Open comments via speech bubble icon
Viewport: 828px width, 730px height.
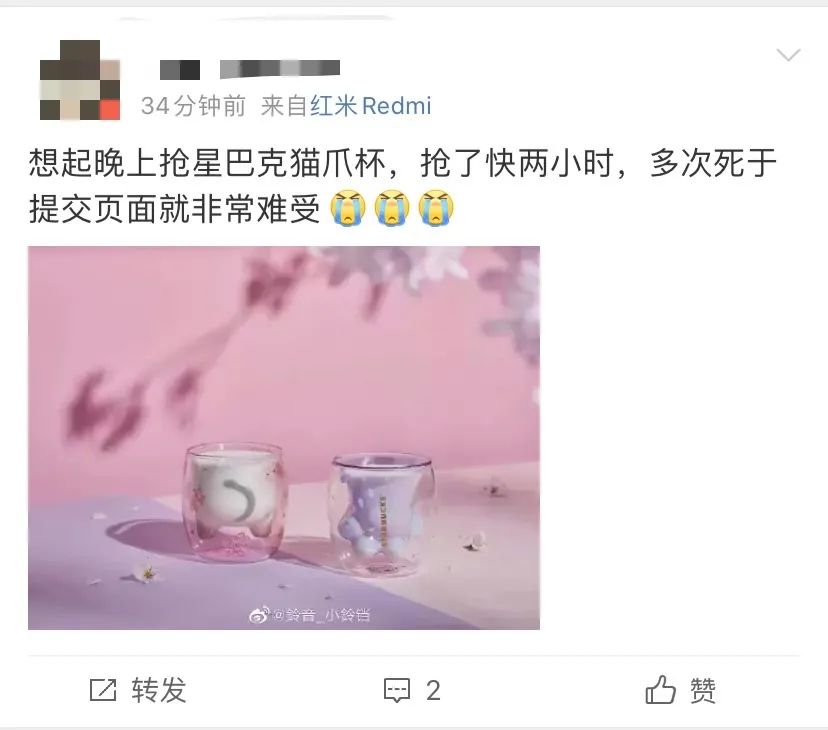[397, 690]
